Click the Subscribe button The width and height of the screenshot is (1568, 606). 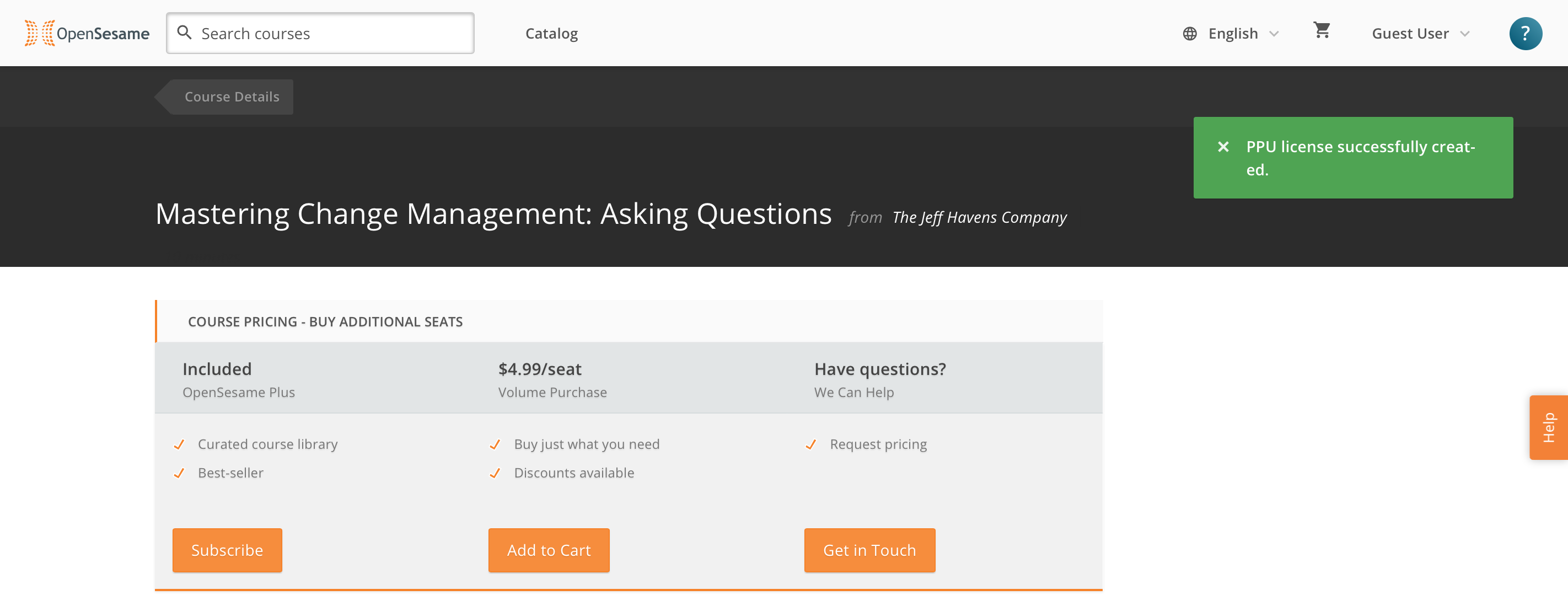point(227,550)
